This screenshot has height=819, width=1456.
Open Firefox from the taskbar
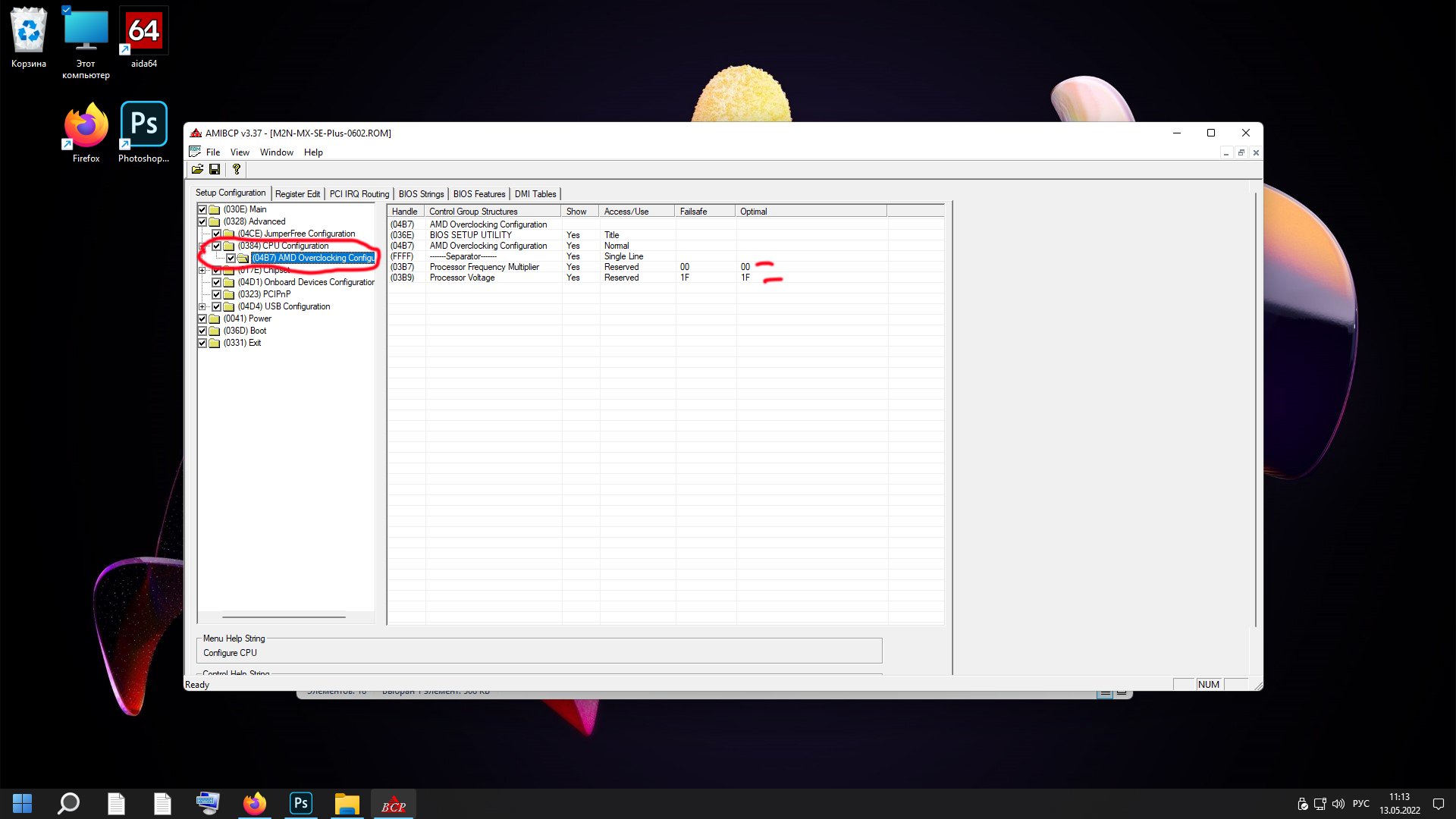[x=255, y=804]
